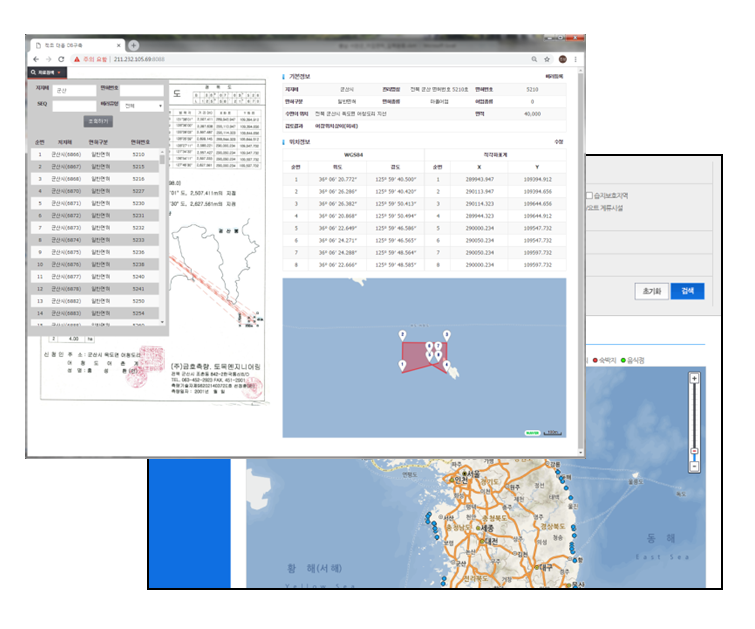
Task: Open the browser profile avatar
Action: pyautogui.click(x=562, y=59)
